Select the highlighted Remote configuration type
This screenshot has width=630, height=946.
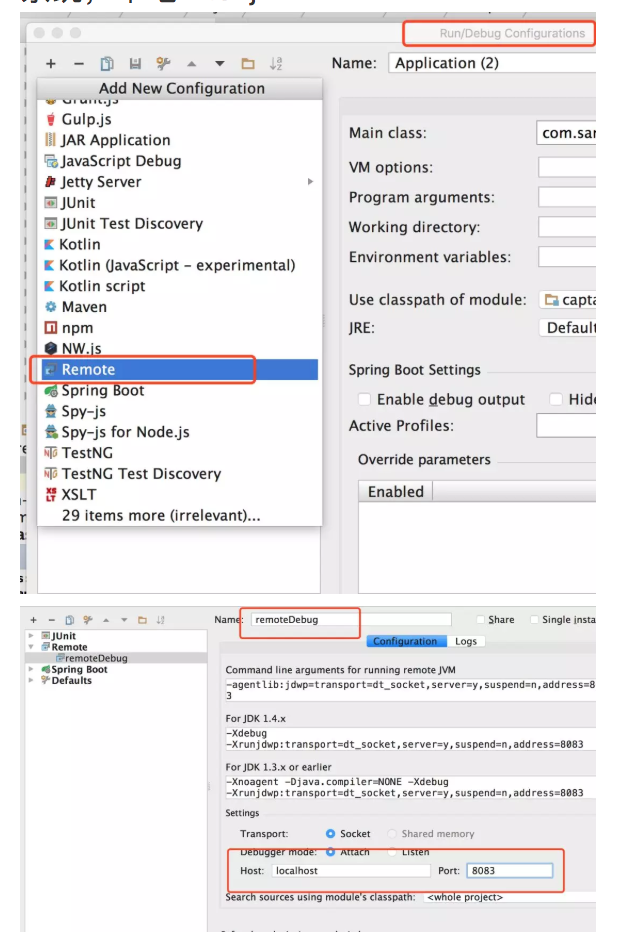[x=180, y=370]
